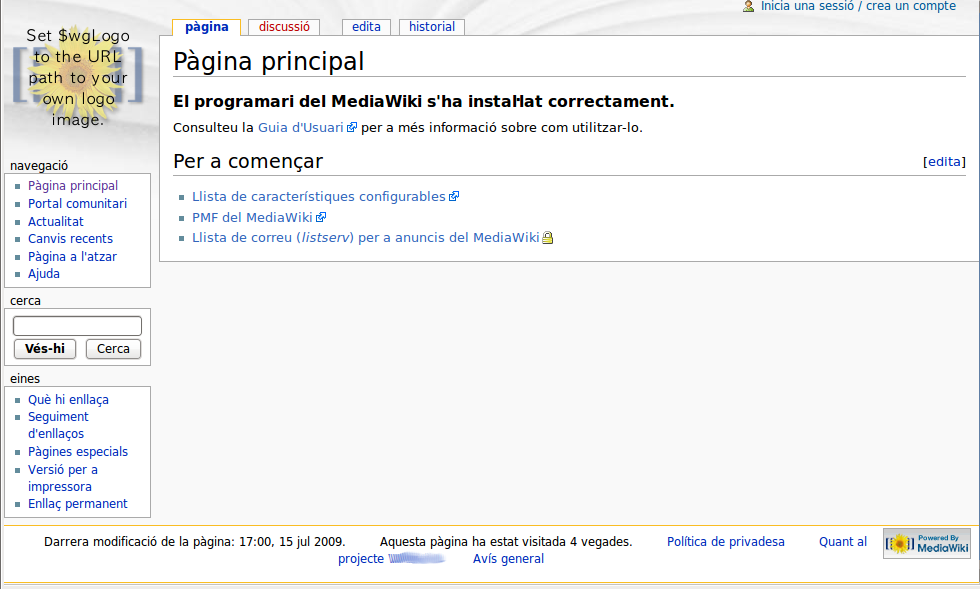Open the Guia d'Usuari link
This screenshot has height=589, width=980.
pyautogui.click(x=301, y=128)
